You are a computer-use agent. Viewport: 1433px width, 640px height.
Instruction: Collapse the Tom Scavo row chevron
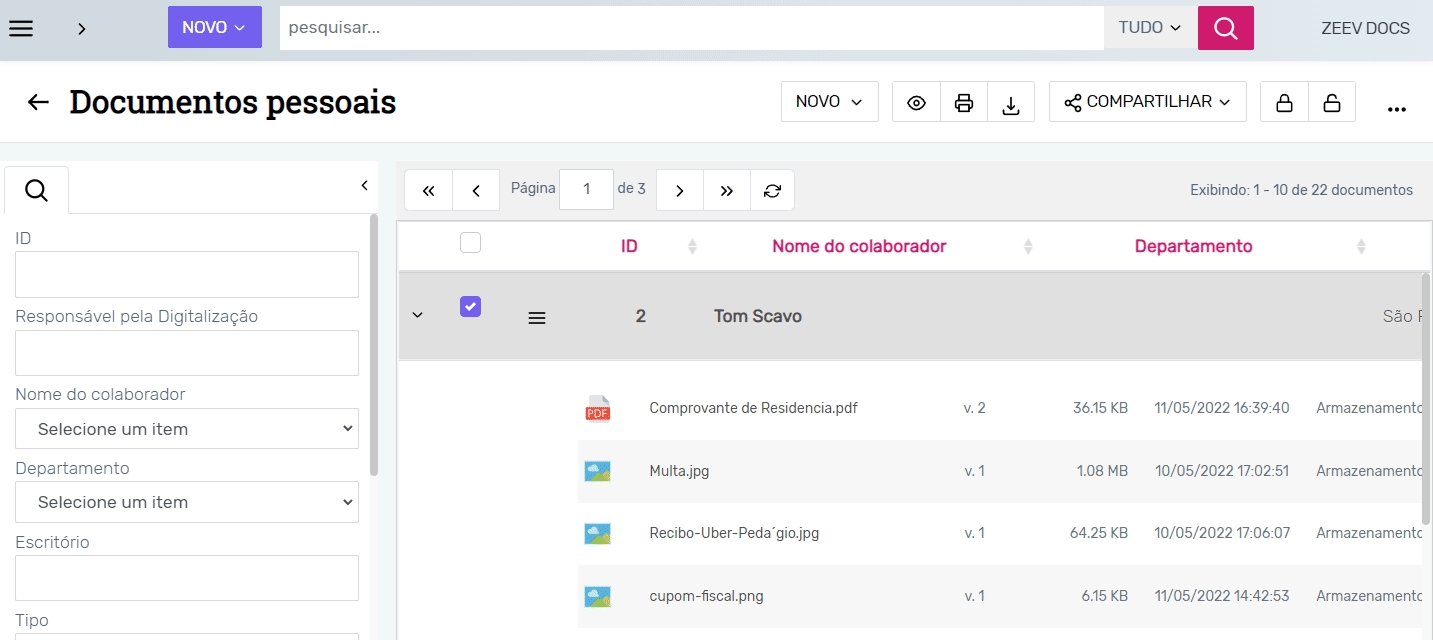418,316
